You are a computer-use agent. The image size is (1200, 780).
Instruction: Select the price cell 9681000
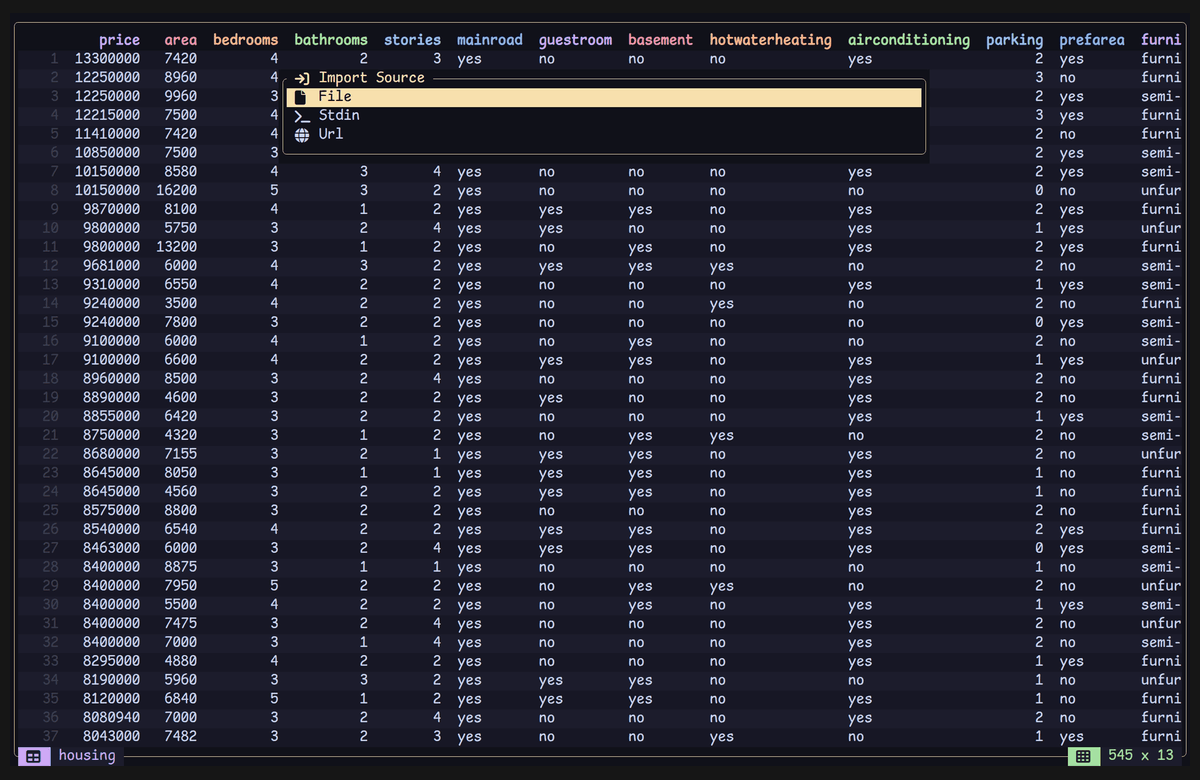click(112, 266)
